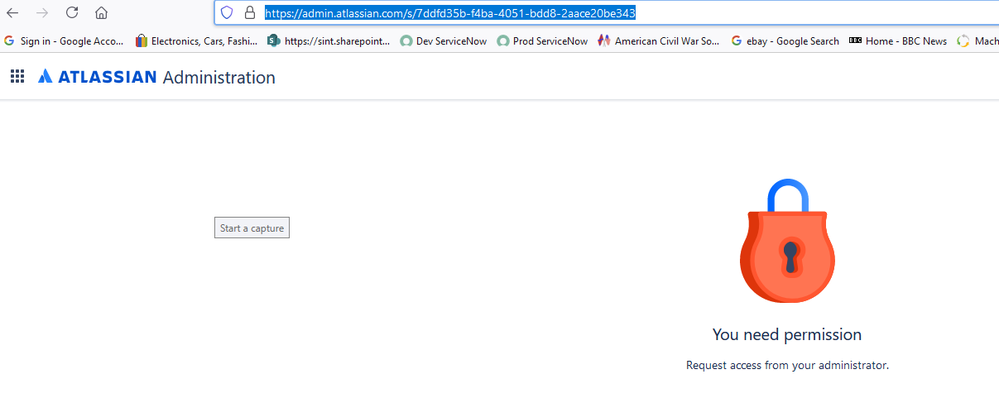Click 'Request access from your administrator.' text
Viewport: 999px width, 393px height.
pos(787,366)
